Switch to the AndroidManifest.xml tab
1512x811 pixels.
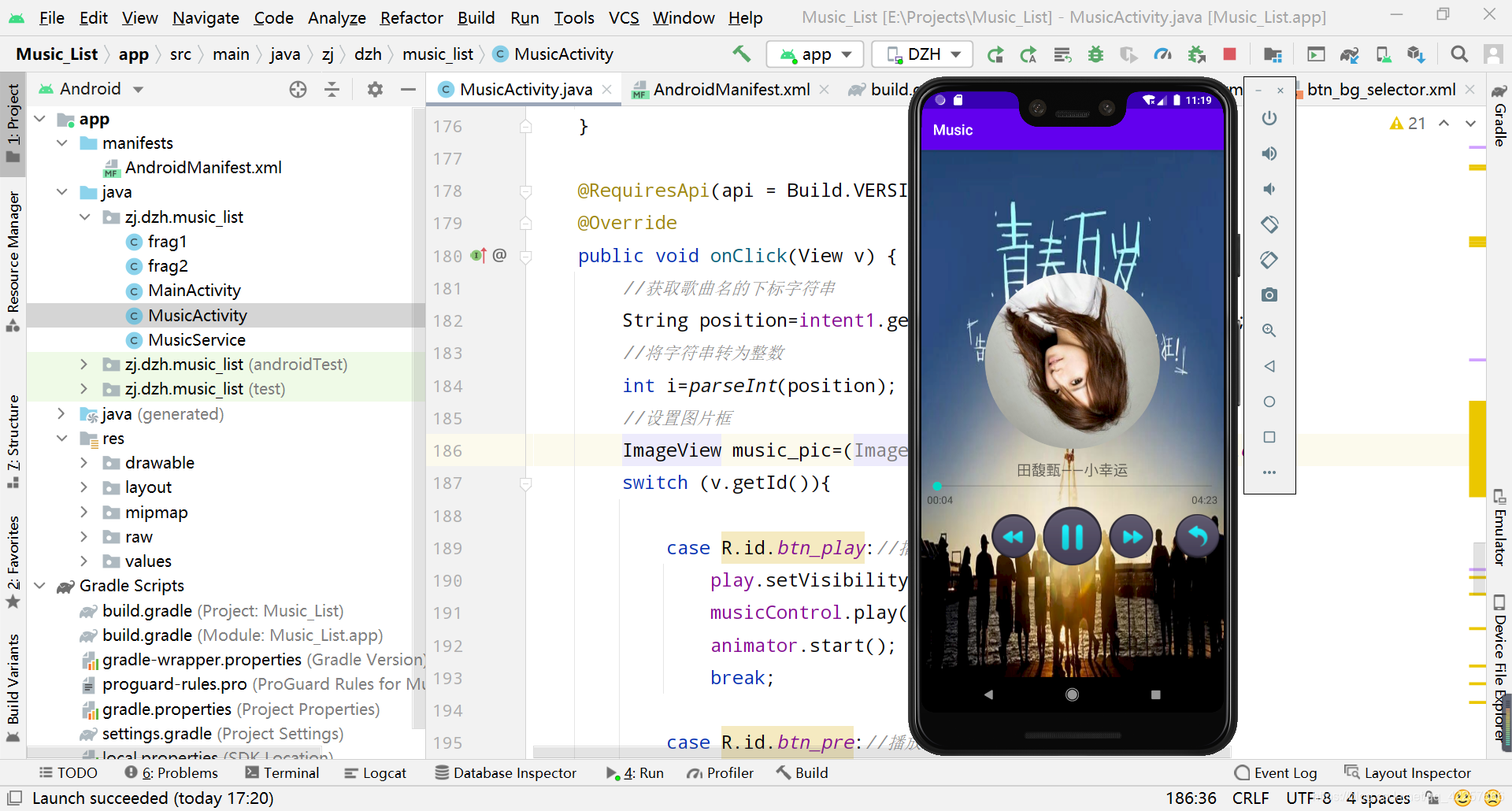tap(731, 90)
